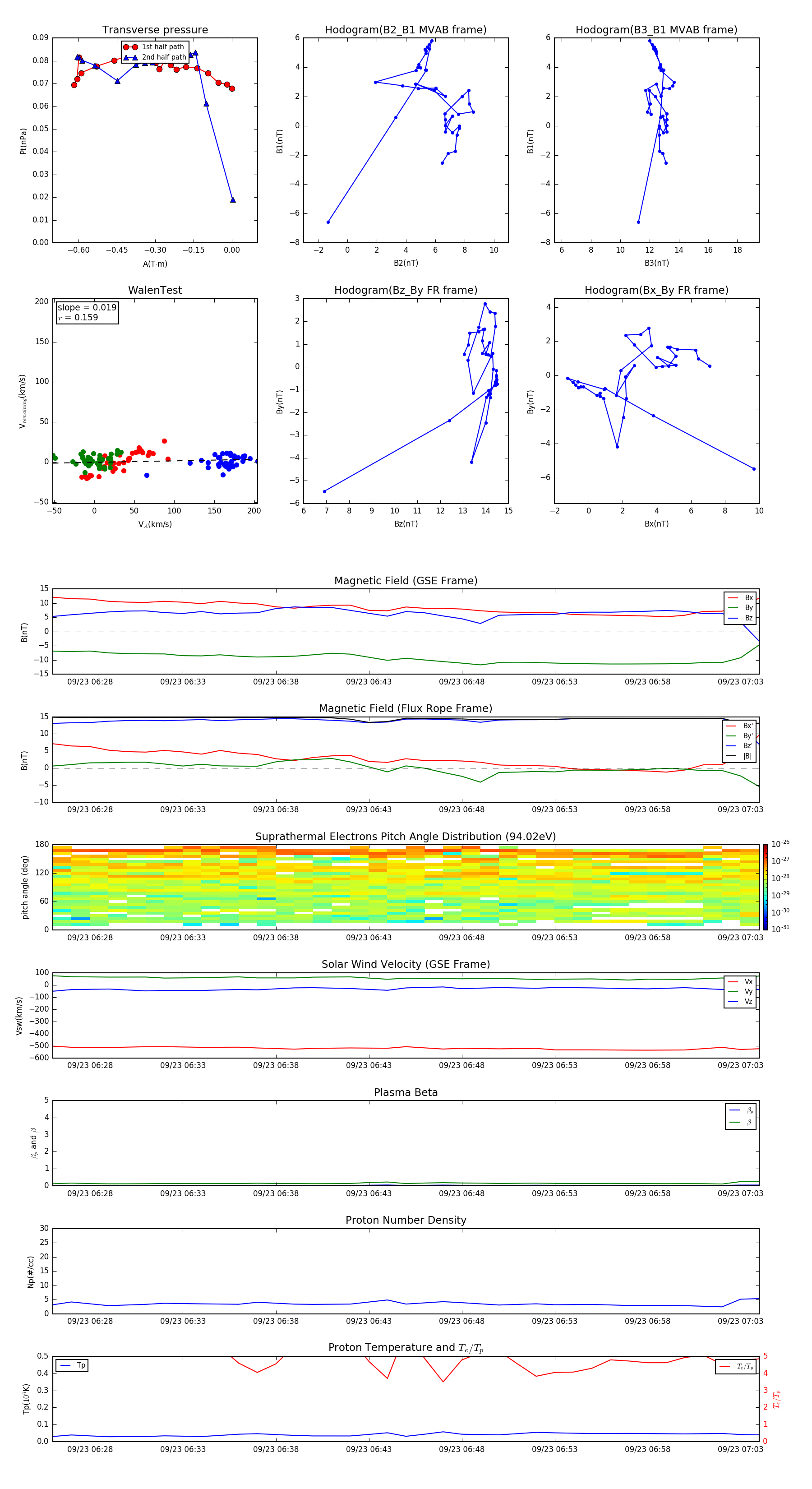Click far-right data point in Bx_By hodogram
The image size is (812, 1489).
click(x=754, y=469)
